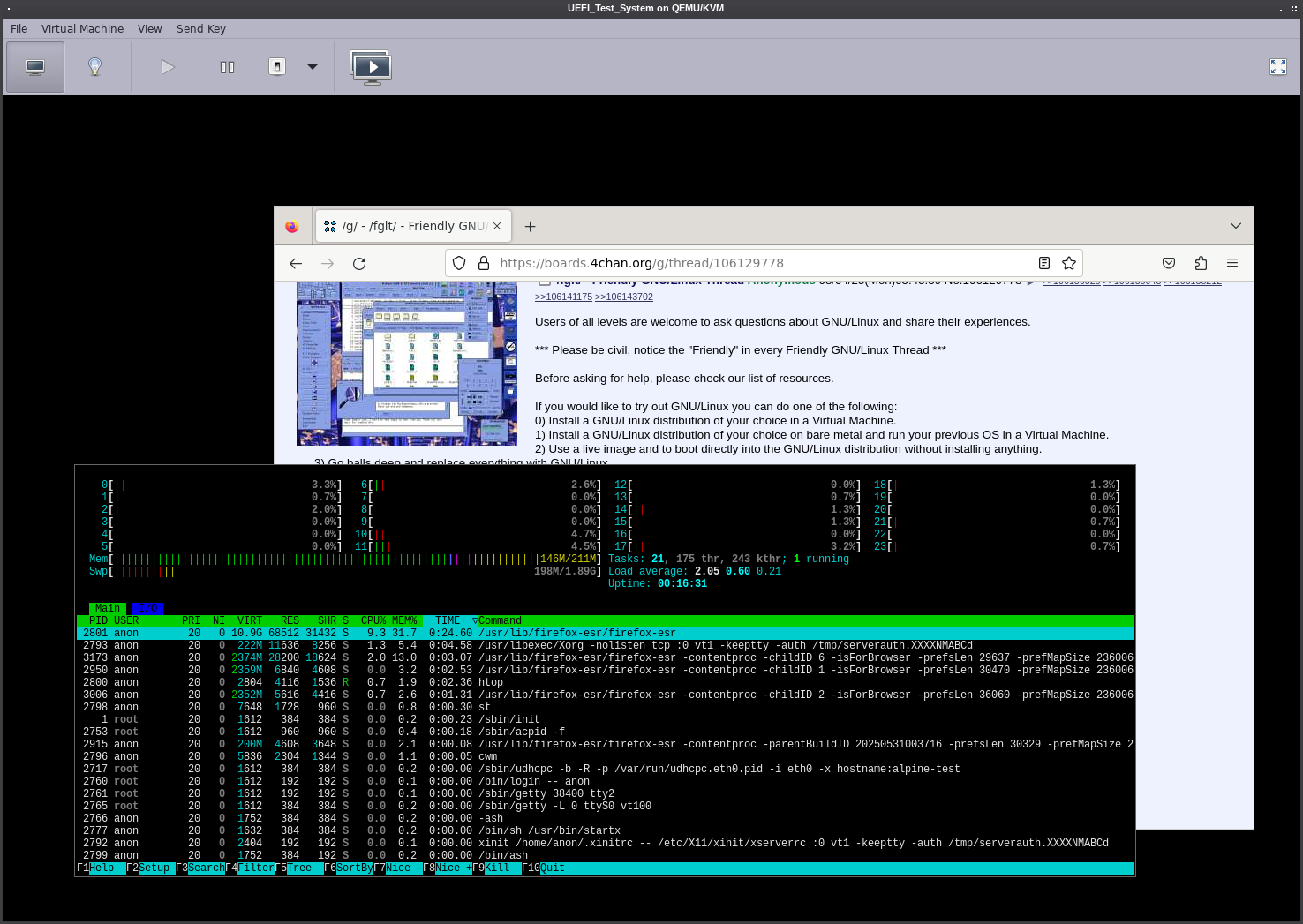1303x924 pixels.
Task: Sort htop by VIRT column header
Action: coord(250,620)
